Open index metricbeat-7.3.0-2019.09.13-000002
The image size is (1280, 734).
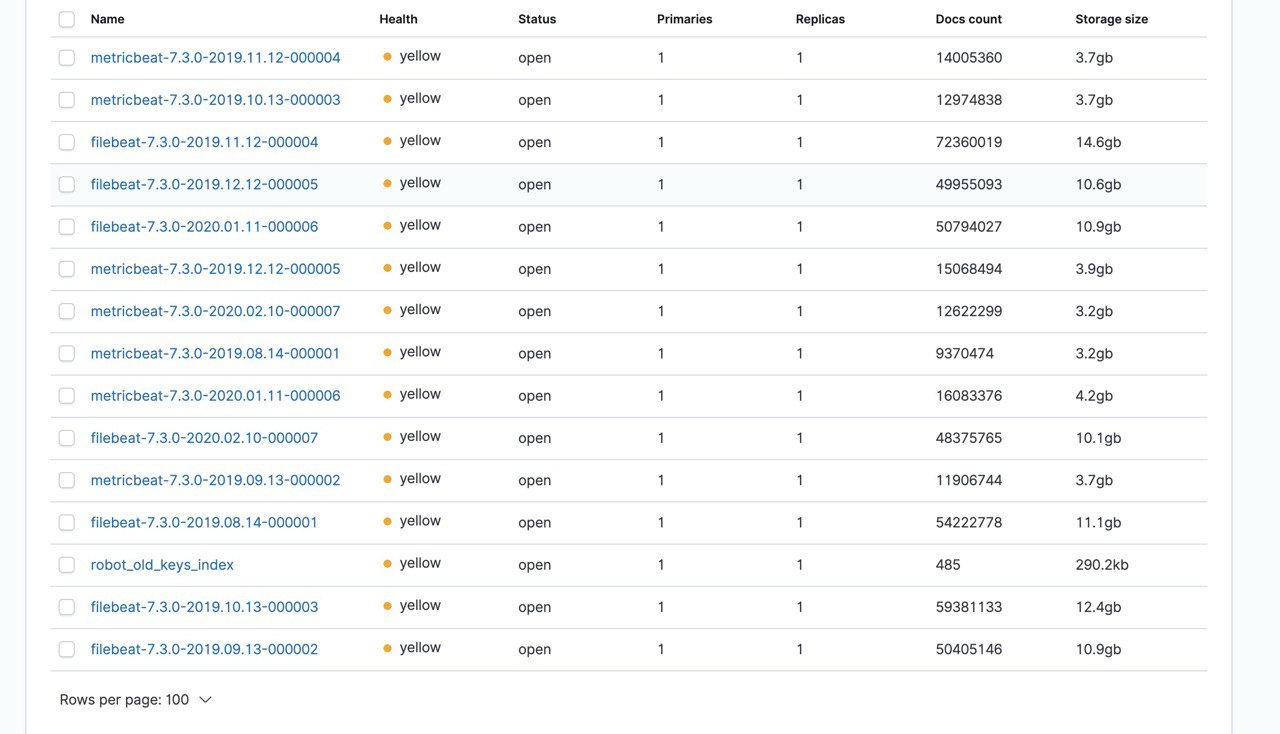coord(215,480)
